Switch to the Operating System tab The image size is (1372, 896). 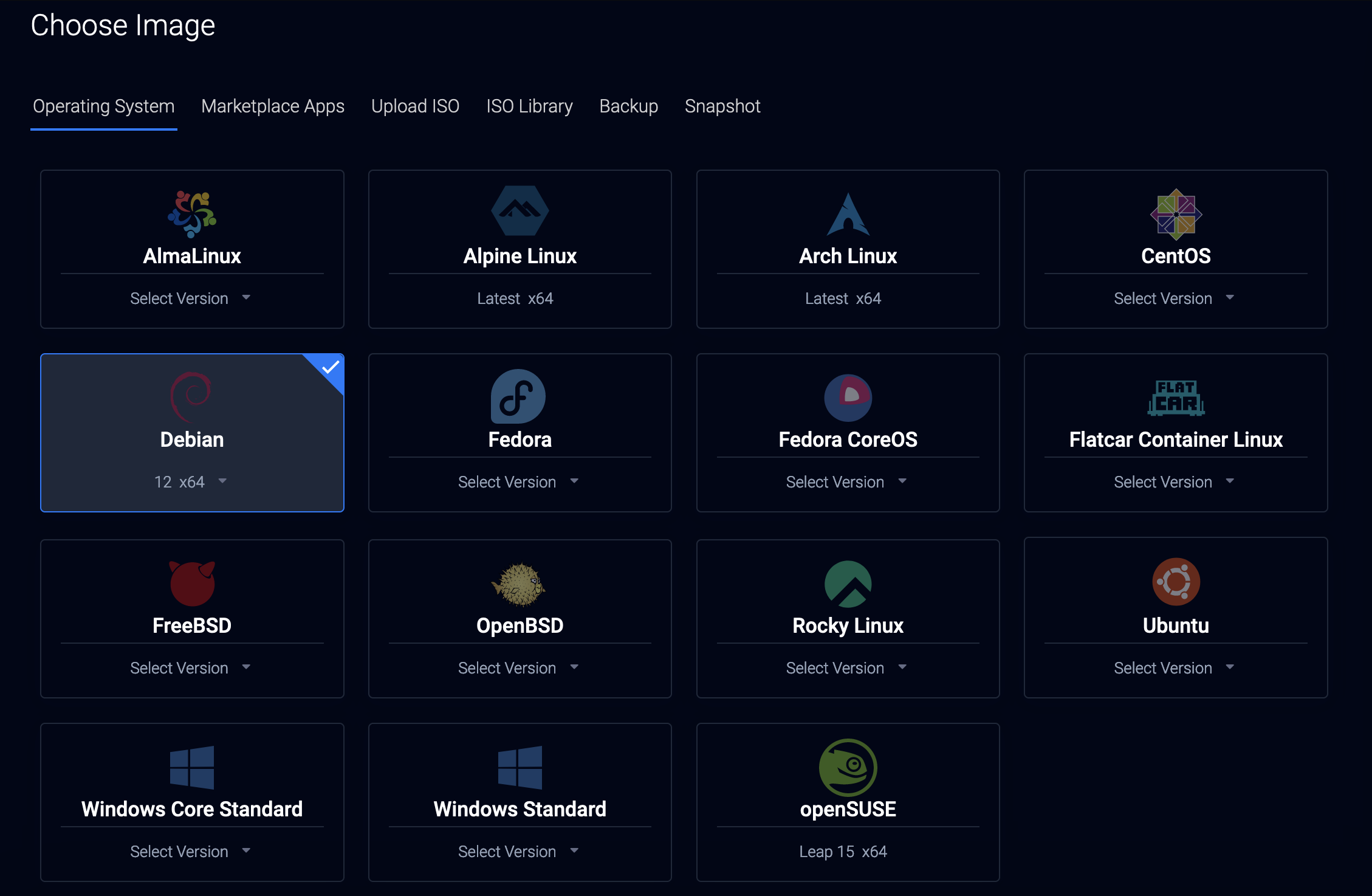104,106
